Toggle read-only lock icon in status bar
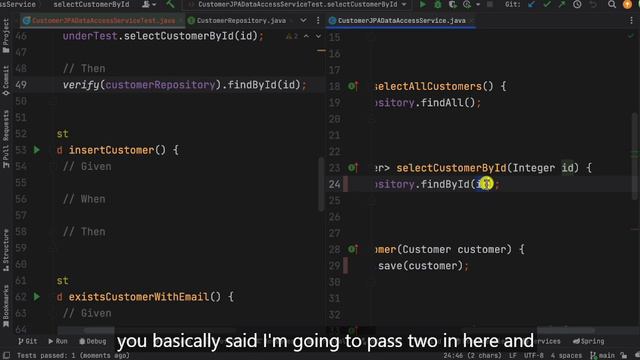The image size is (640, 360). (623, 356)
